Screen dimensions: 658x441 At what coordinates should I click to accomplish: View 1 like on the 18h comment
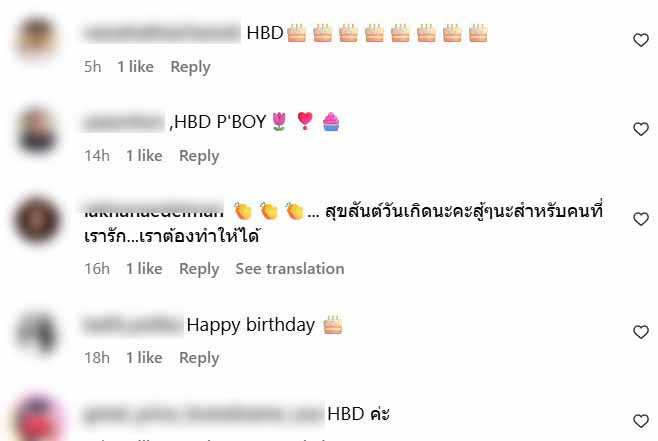pyautogui.click(x=144, y=358)
